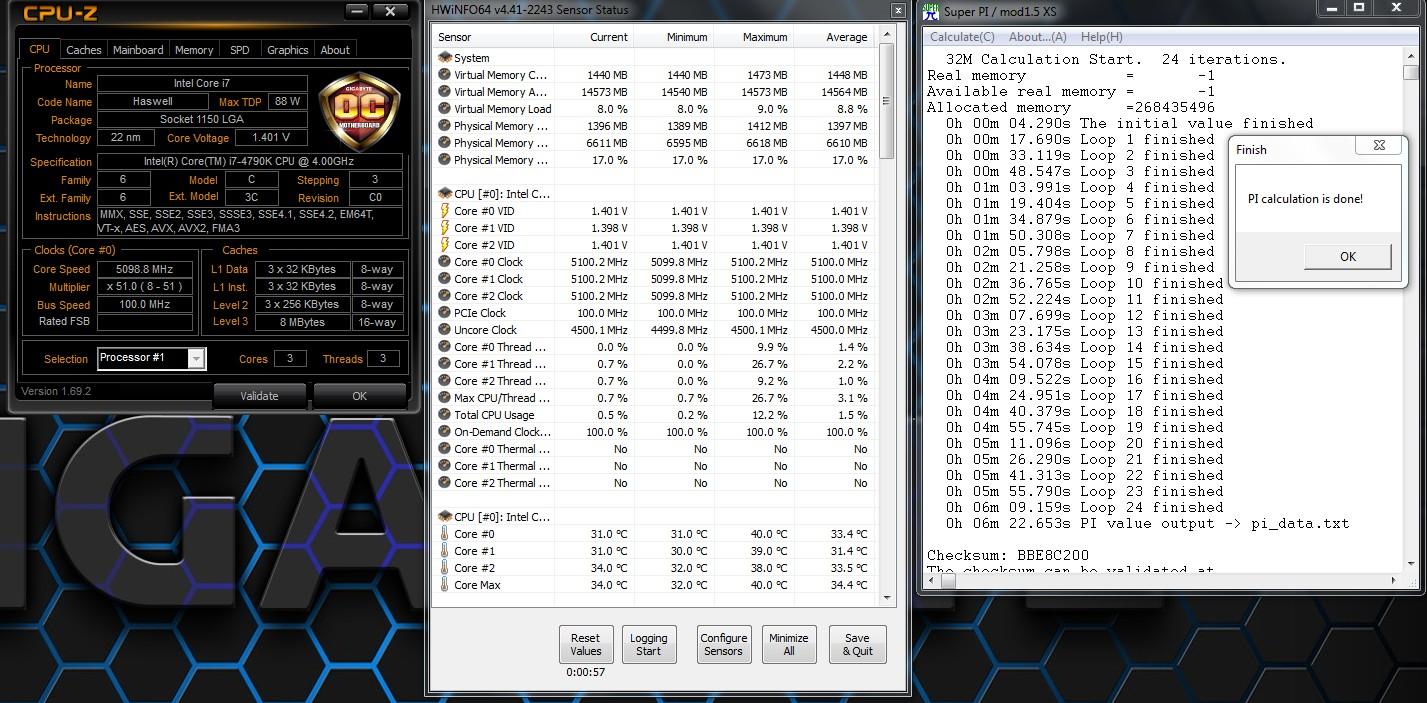This screenshot has width=1427, height=703.
Task: Open the About...(A) menu in Super PI
Action: [1038, 37]
